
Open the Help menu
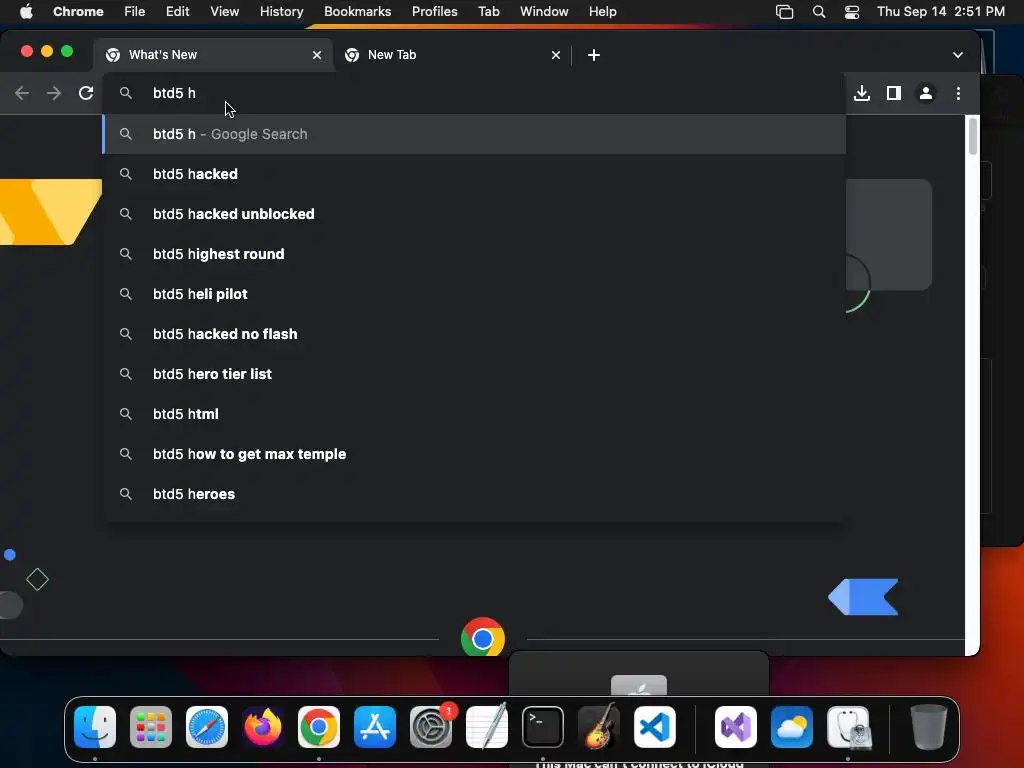(602, 11)
